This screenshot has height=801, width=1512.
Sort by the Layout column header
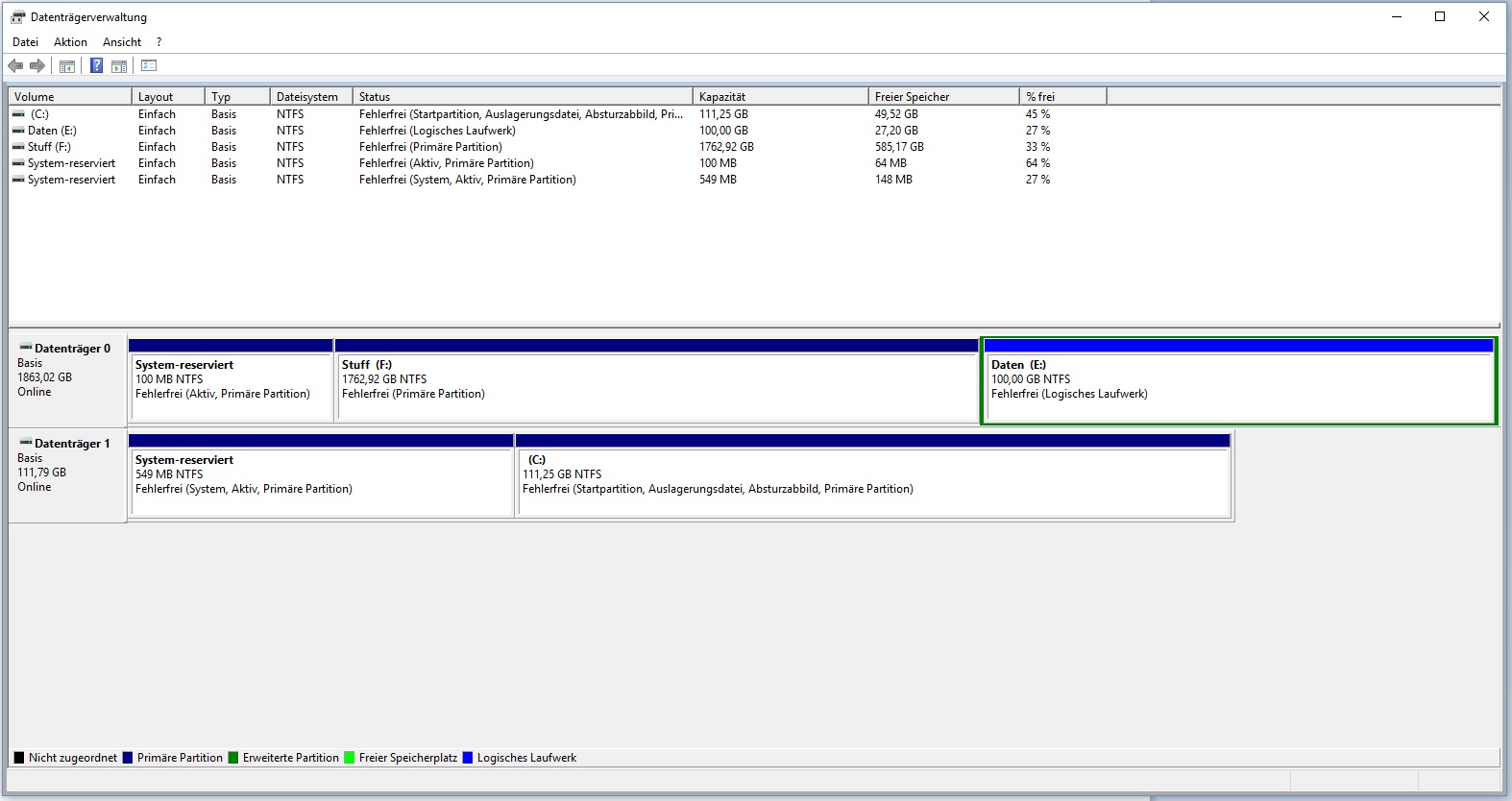coord(168,97)
